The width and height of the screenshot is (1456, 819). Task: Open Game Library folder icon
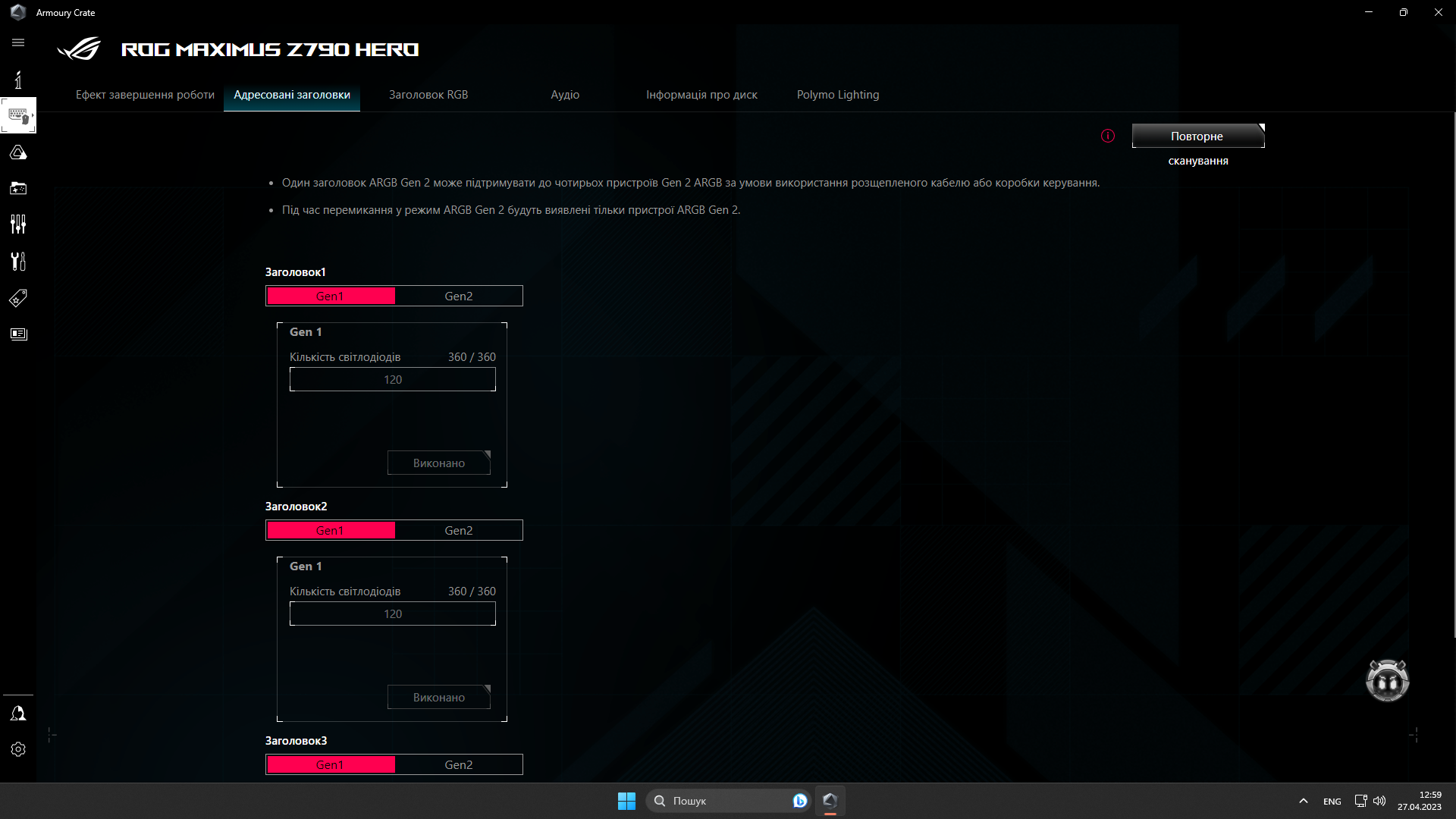[18, 188]
